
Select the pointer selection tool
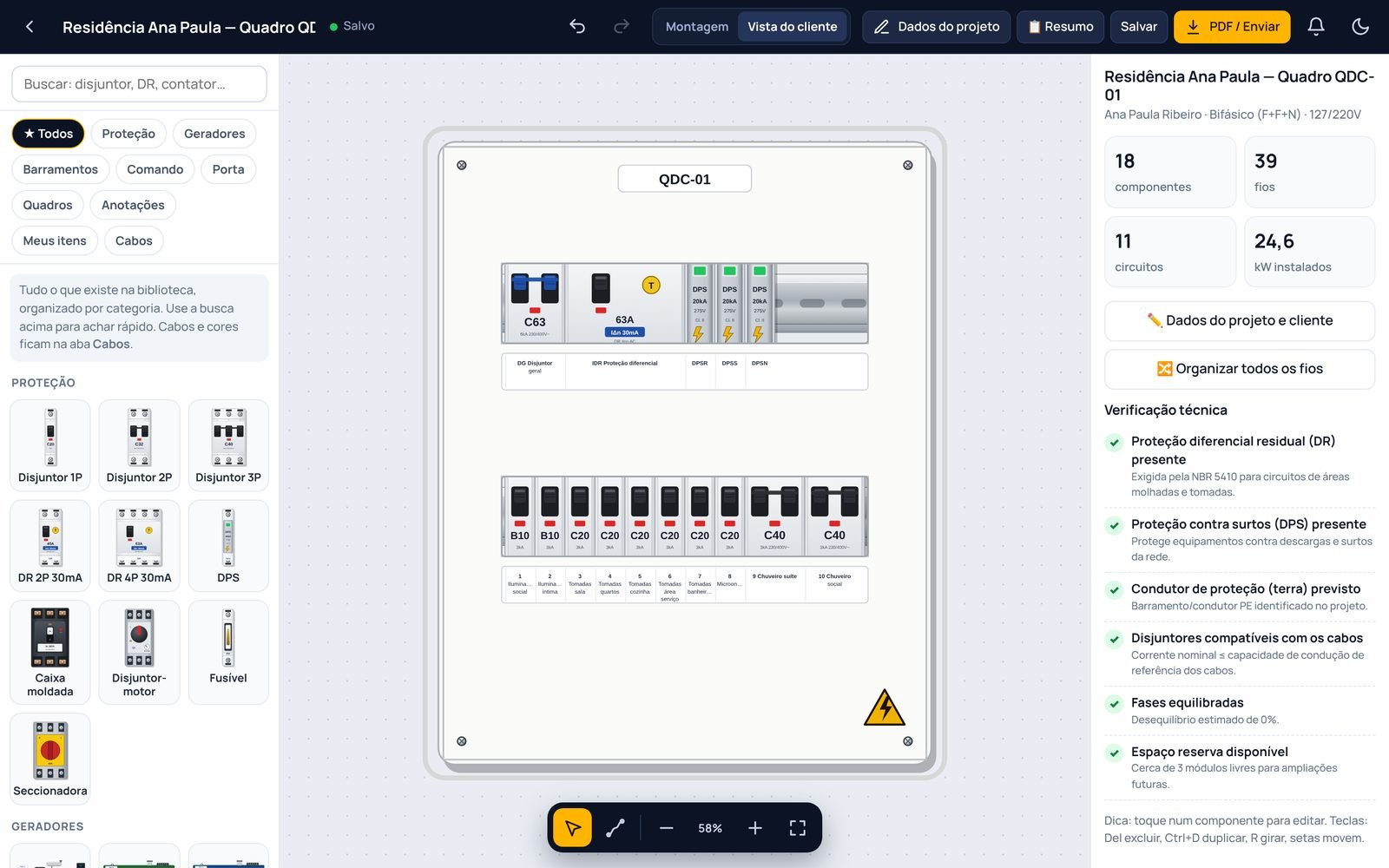coord(573,828)
